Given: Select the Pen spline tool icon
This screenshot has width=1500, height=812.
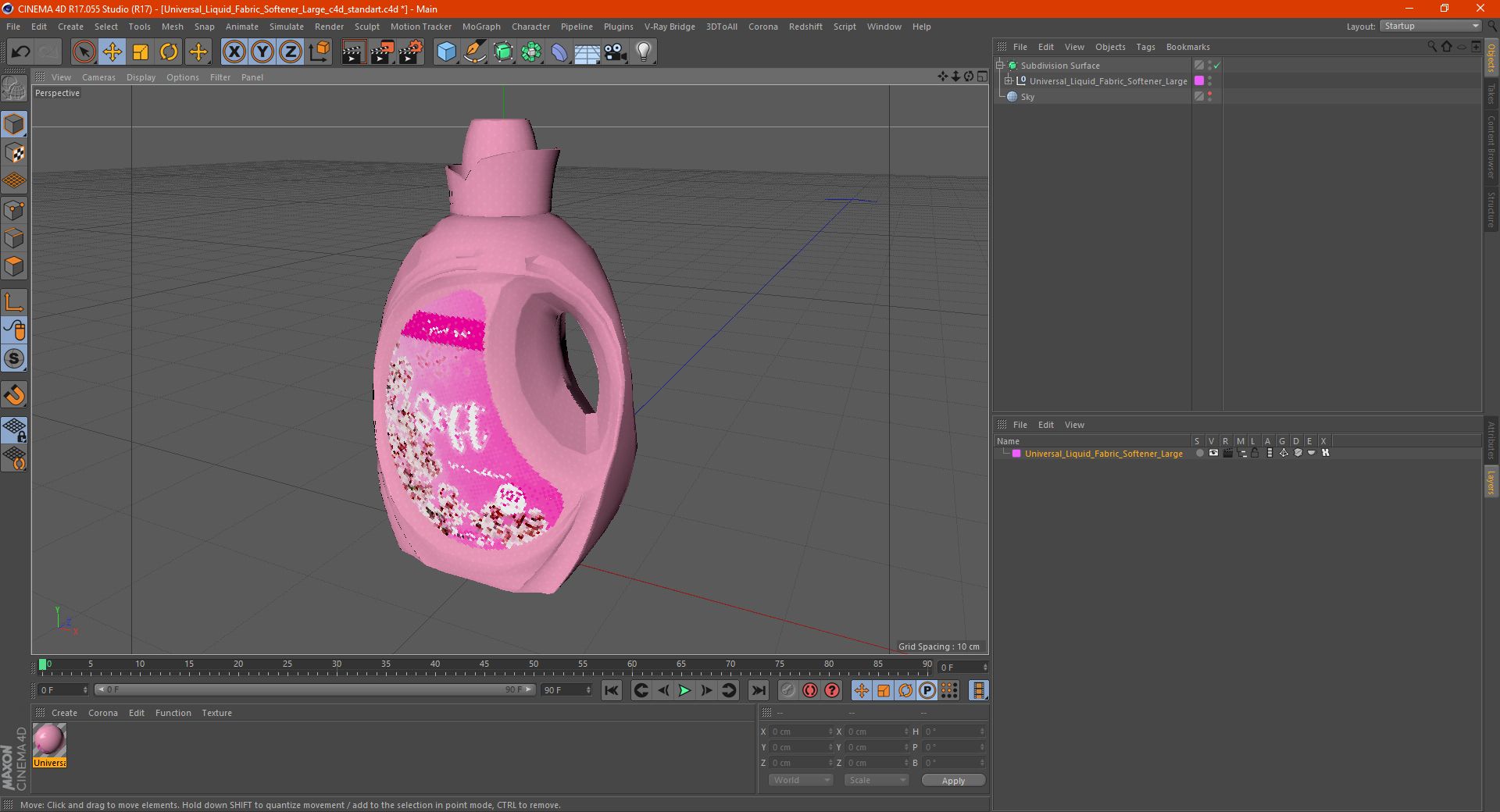Looking at the screenshot, I should (x=475, y=52).
